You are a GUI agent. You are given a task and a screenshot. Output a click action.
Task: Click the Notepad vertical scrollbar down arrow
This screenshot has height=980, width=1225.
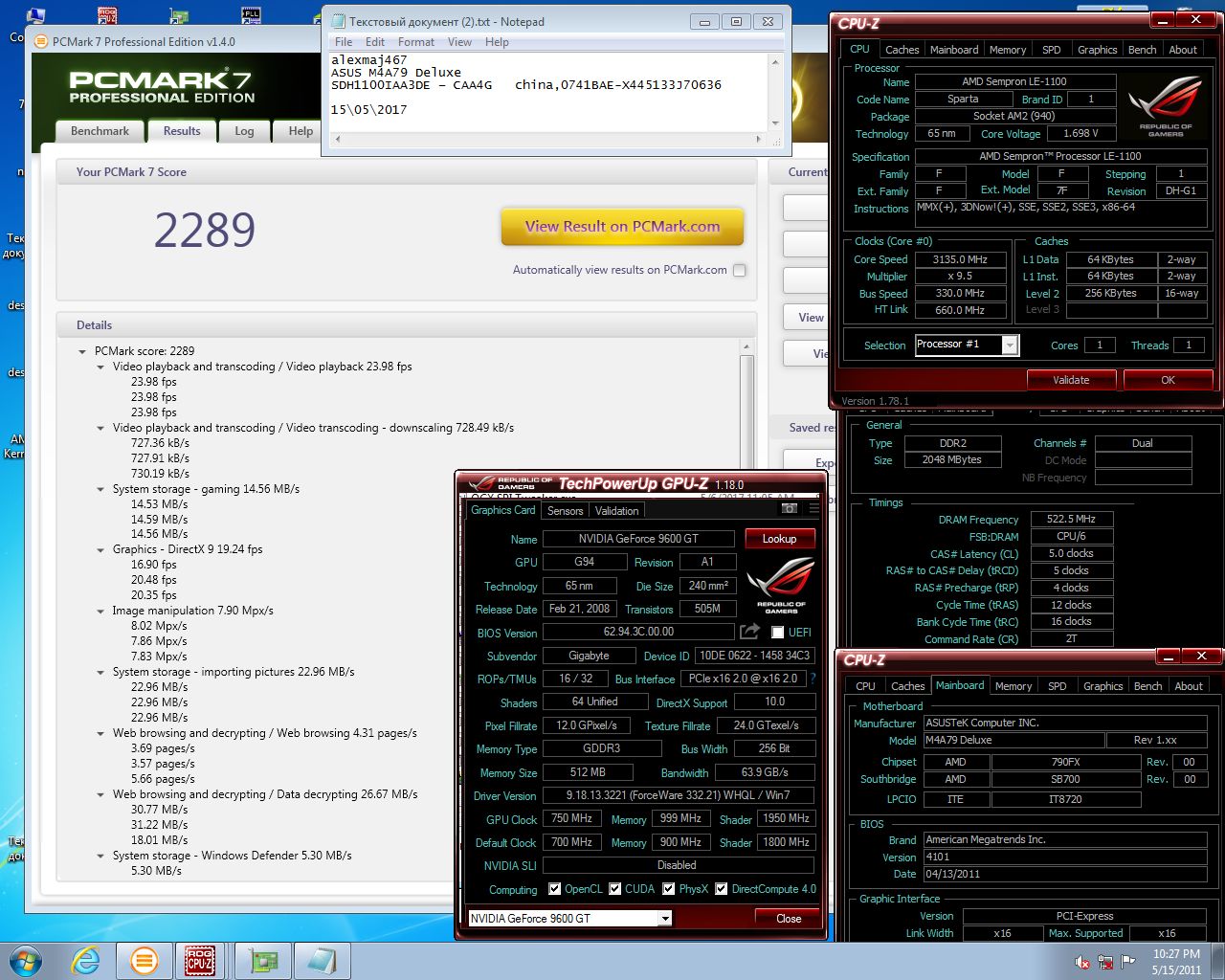click(776, 125)
